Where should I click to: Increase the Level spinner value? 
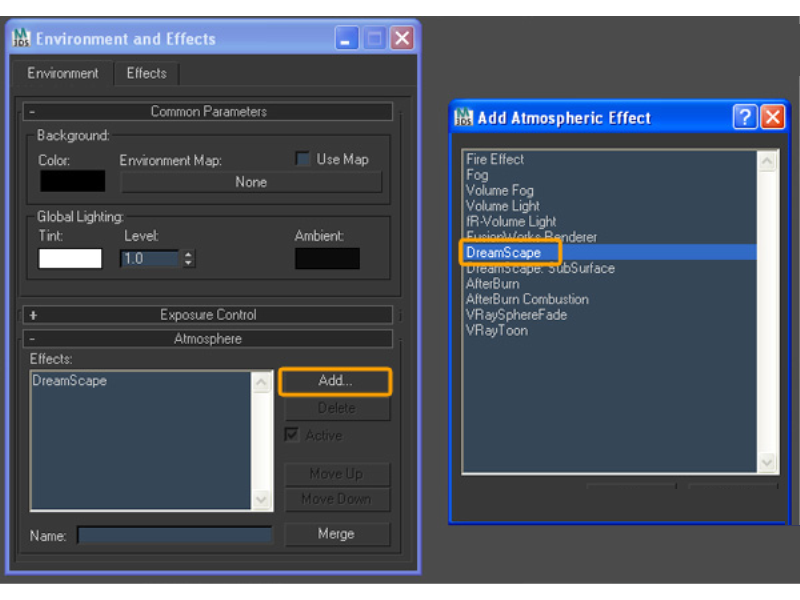click(189, 254)
